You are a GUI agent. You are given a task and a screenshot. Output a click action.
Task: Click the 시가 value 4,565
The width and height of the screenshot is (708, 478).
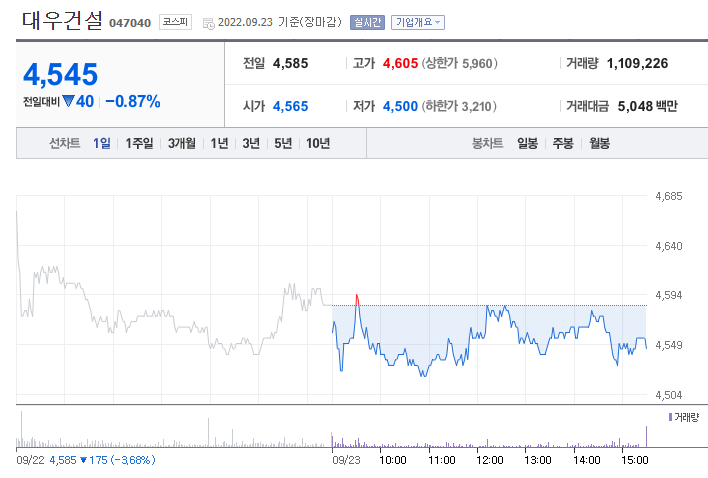point(290,107)
